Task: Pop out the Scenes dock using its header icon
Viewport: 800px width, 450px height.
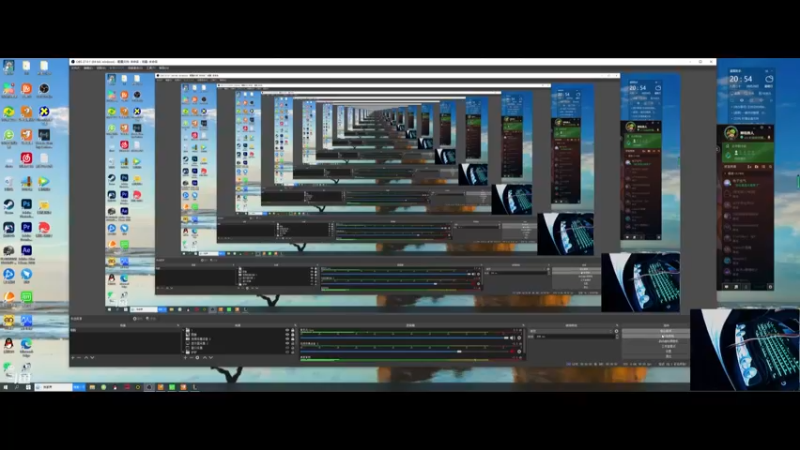Action: (178, 325)
